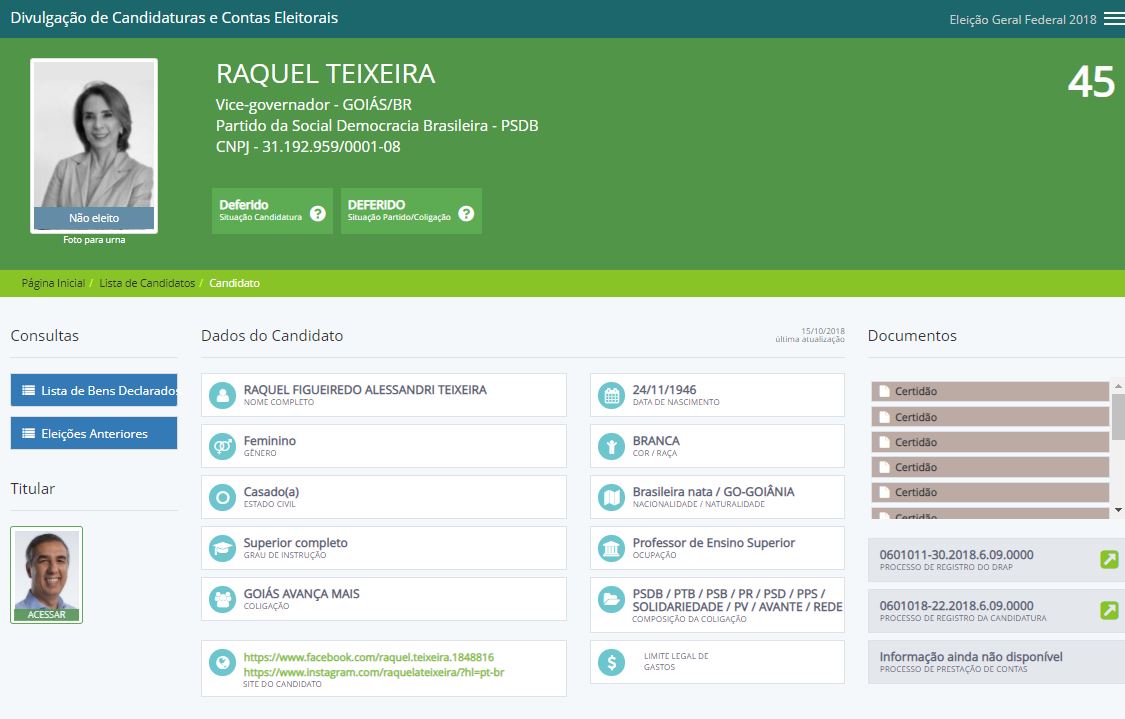Click the group icon for Coligação
This screenshot has height=719, width=1125.
[x=222, y=599]
